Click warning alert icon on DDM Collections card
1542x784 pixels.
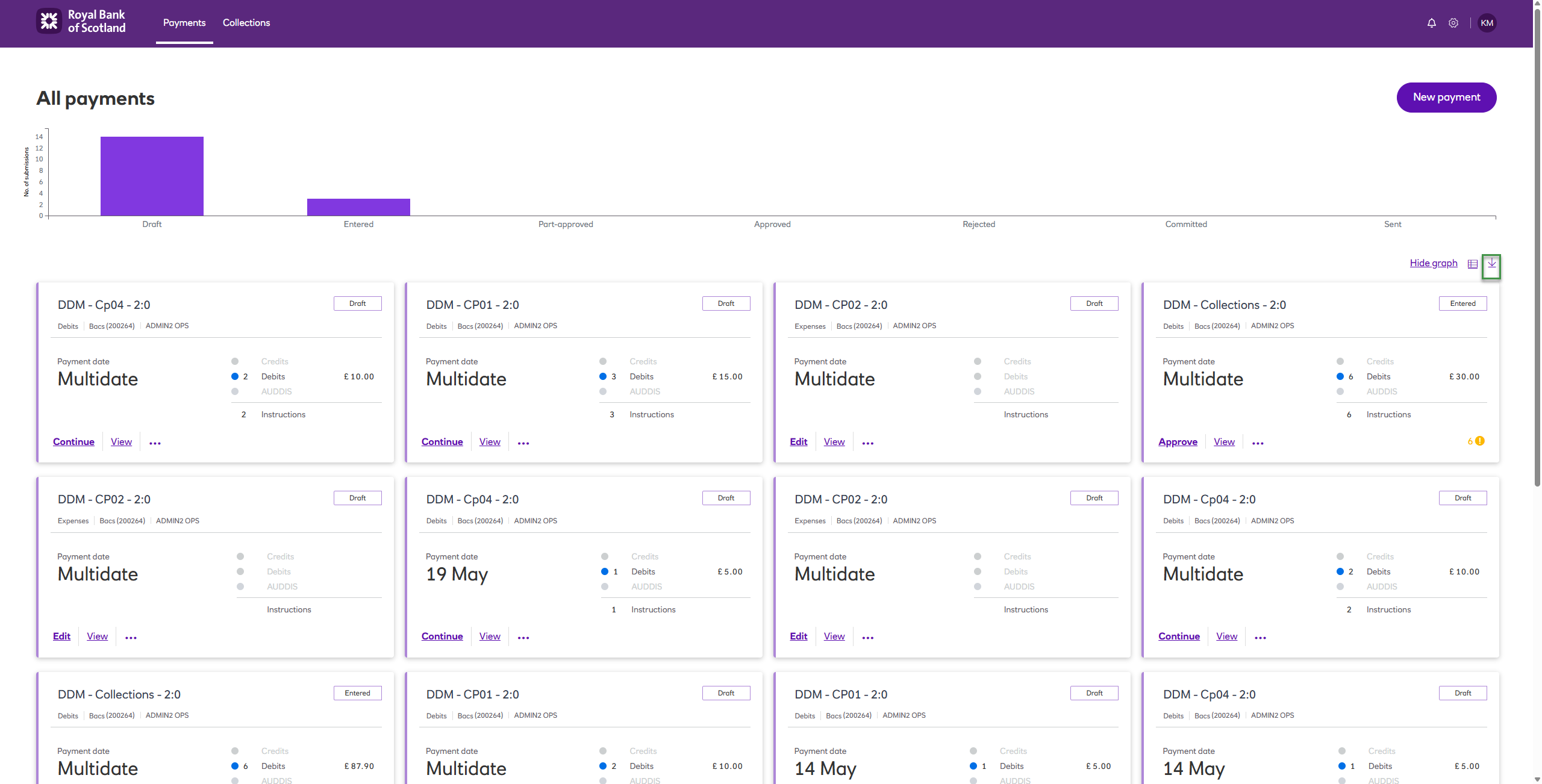(1480, 441)
